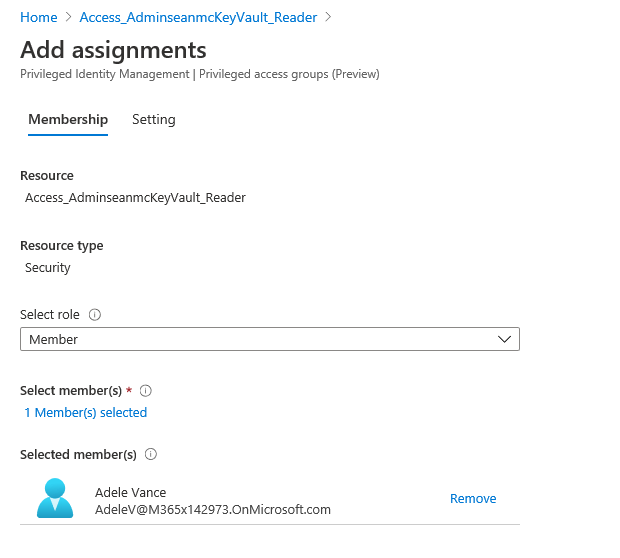620x558 pixels.
Task: Click the Home breadcrumb link
Action: click(38, 17)
